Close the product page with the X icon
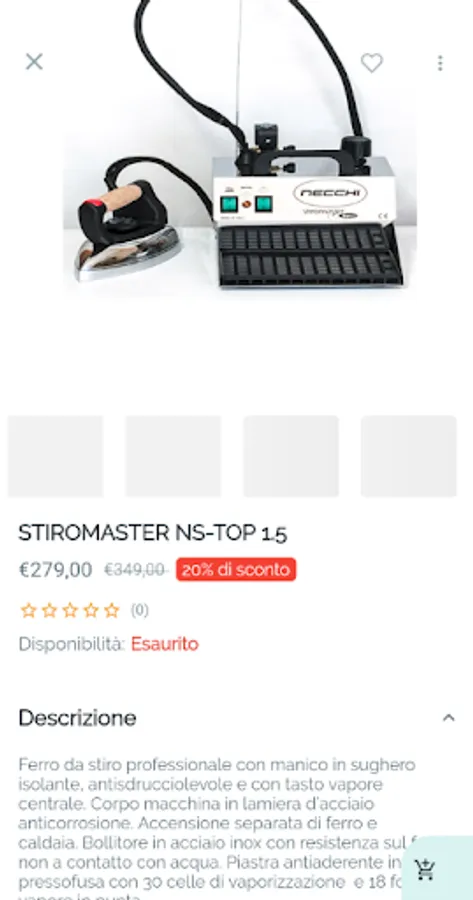The image size is (473, 900). [34, 62]
